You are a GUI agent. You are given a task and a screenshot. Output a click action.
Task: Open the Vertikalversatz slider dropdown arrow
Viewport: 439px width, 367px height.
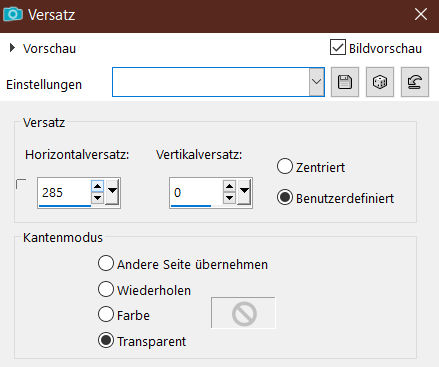click(x=244, y=192)
